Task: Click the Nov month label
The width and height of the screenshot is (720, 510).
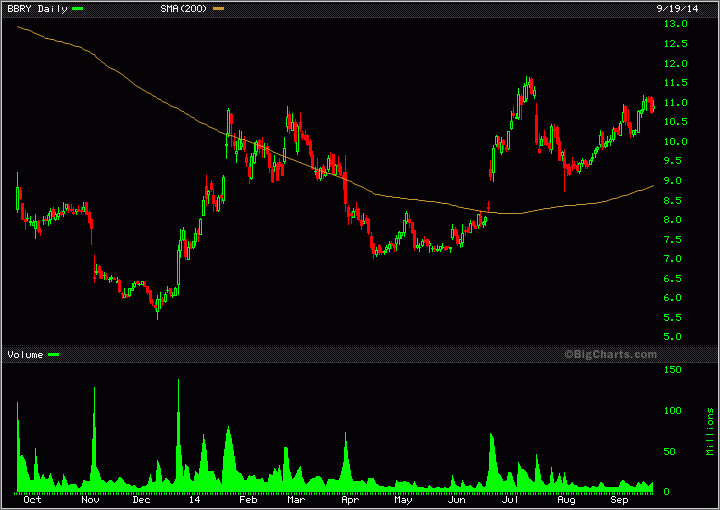Action: pos(90,500)
